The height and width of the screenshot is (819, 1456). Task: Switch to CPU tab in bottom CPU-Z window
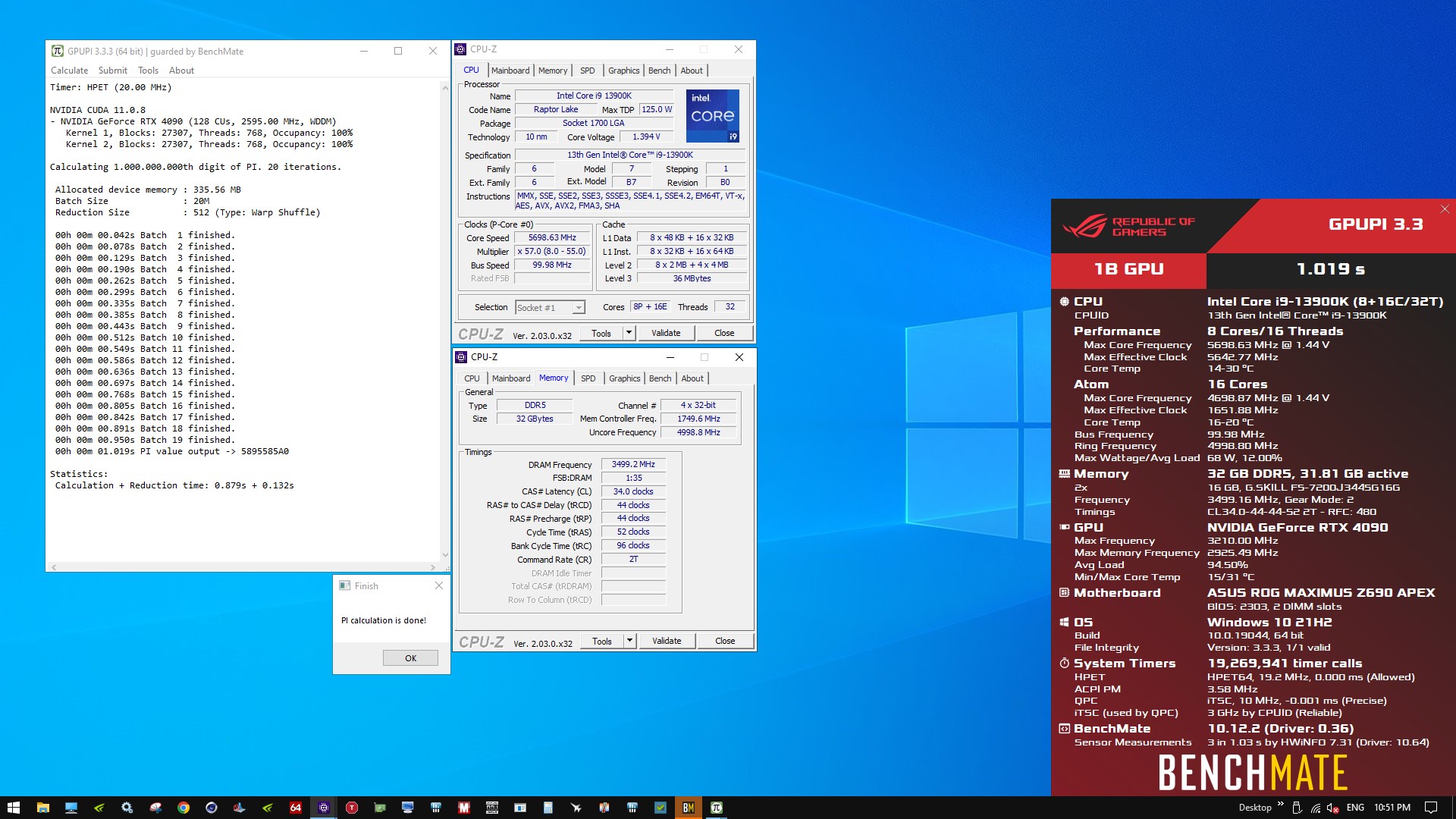pyautogui.click(x=472, y=378)
